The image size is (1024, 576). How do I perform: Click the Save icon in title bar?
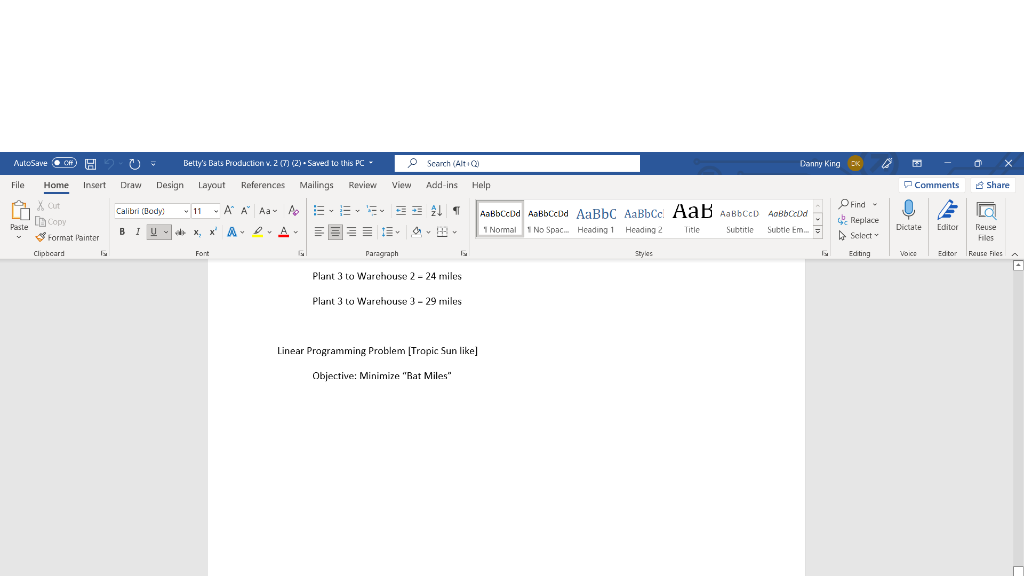coord(91,163)
